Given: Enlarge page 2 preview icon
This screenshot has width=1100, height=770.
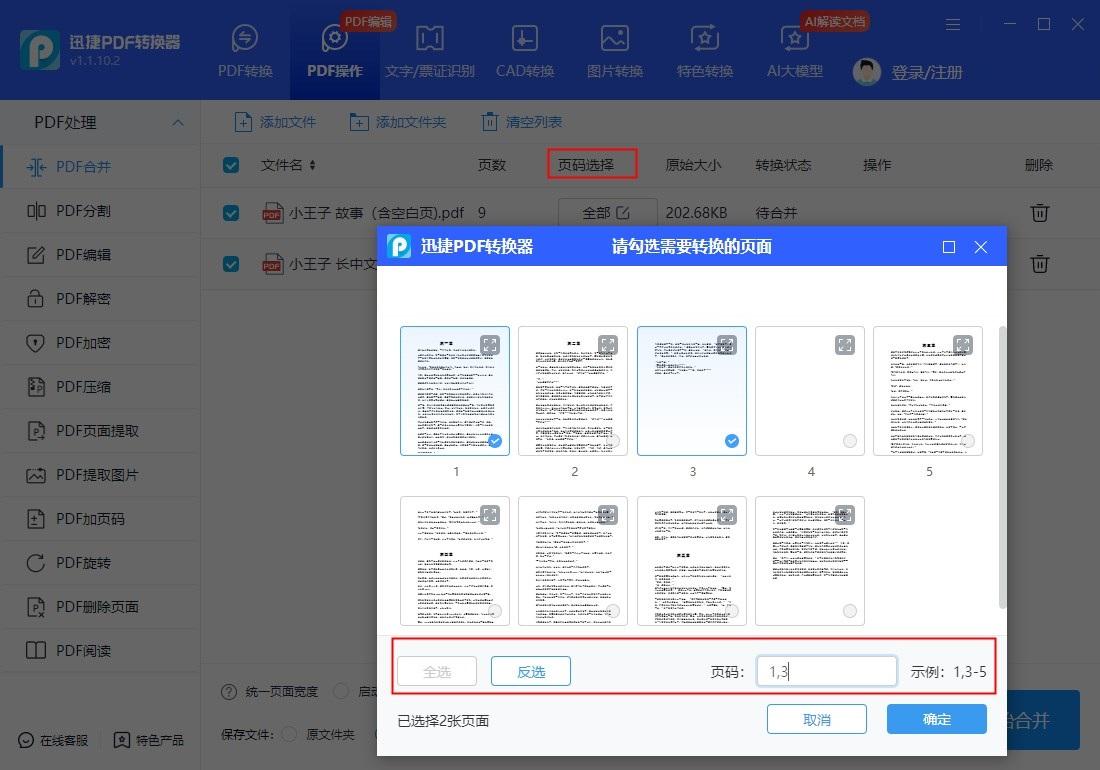Looking at the screenshot, I should (x=608, y=344).
